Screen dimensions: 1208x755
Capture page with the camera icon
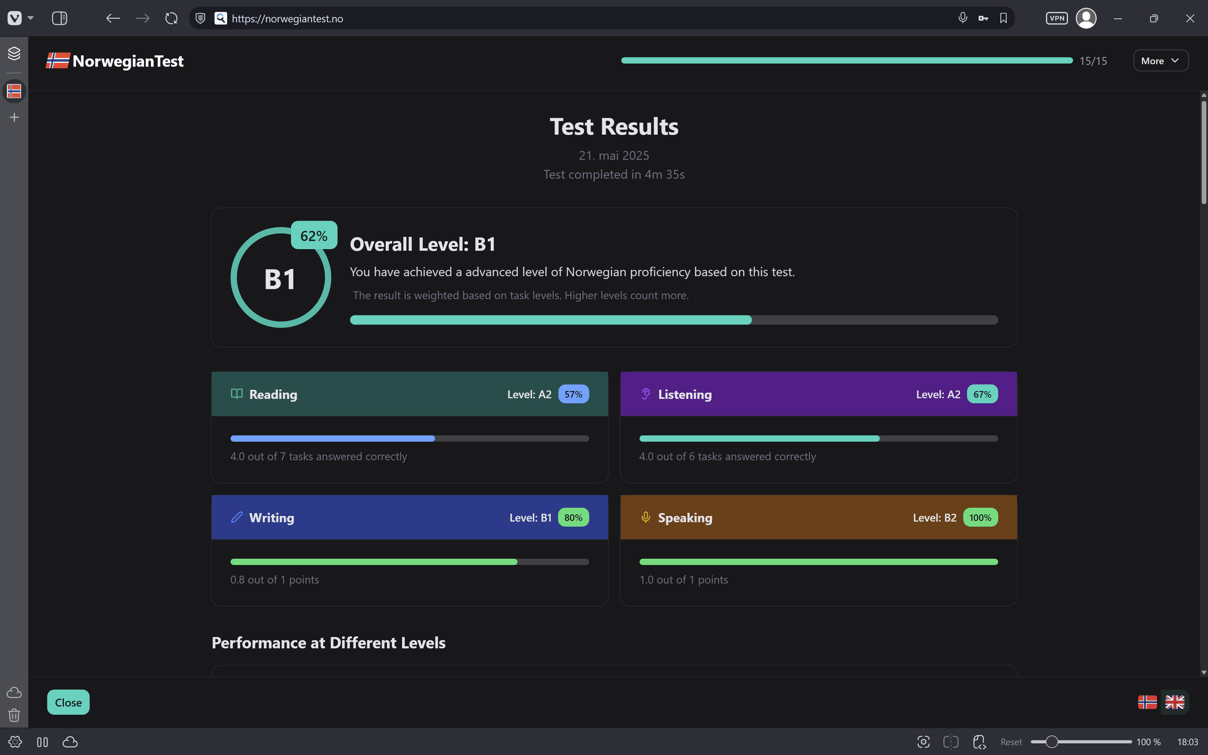point(923,742)
